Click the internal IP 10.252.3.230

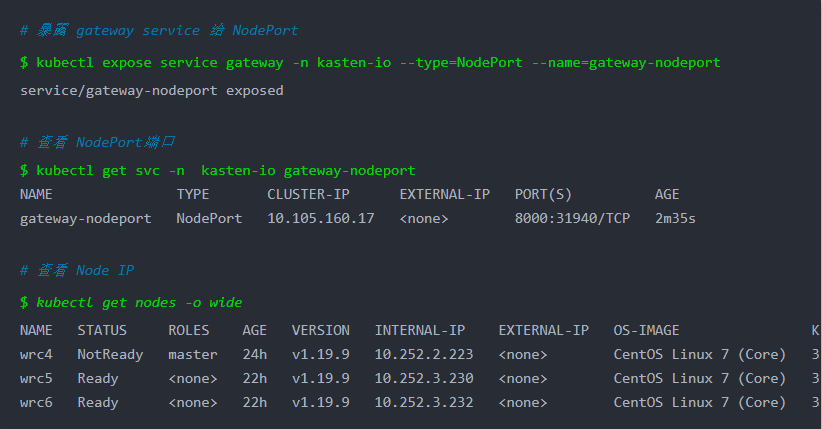coord(424,379)
